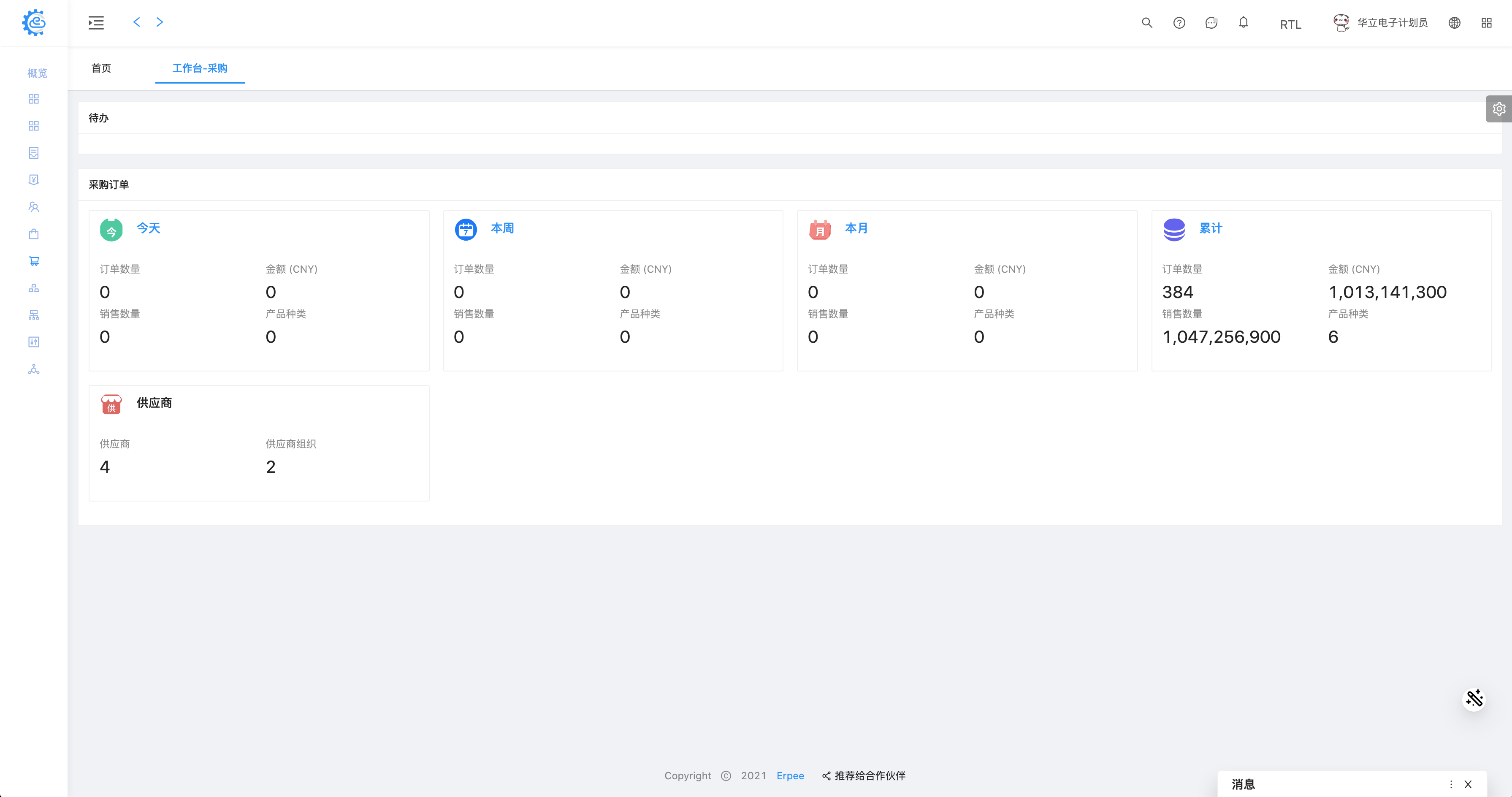This screenshot has height=797, width=1512.
Task: Open the shopping bag sidebar icon
Action: 33,234
